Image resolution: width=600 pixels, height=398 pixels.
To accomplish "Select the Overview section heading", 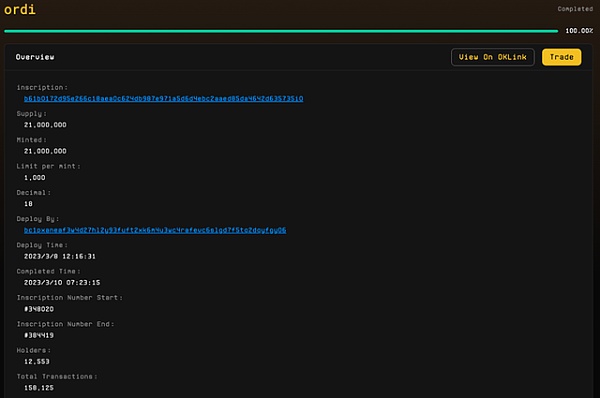I will pos(35,57).
